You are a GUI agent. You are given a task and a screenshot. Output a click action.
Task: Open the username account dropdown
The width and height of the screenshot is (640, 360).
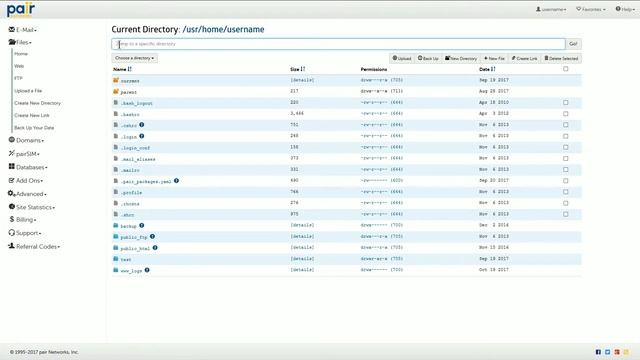click(551, 9)
